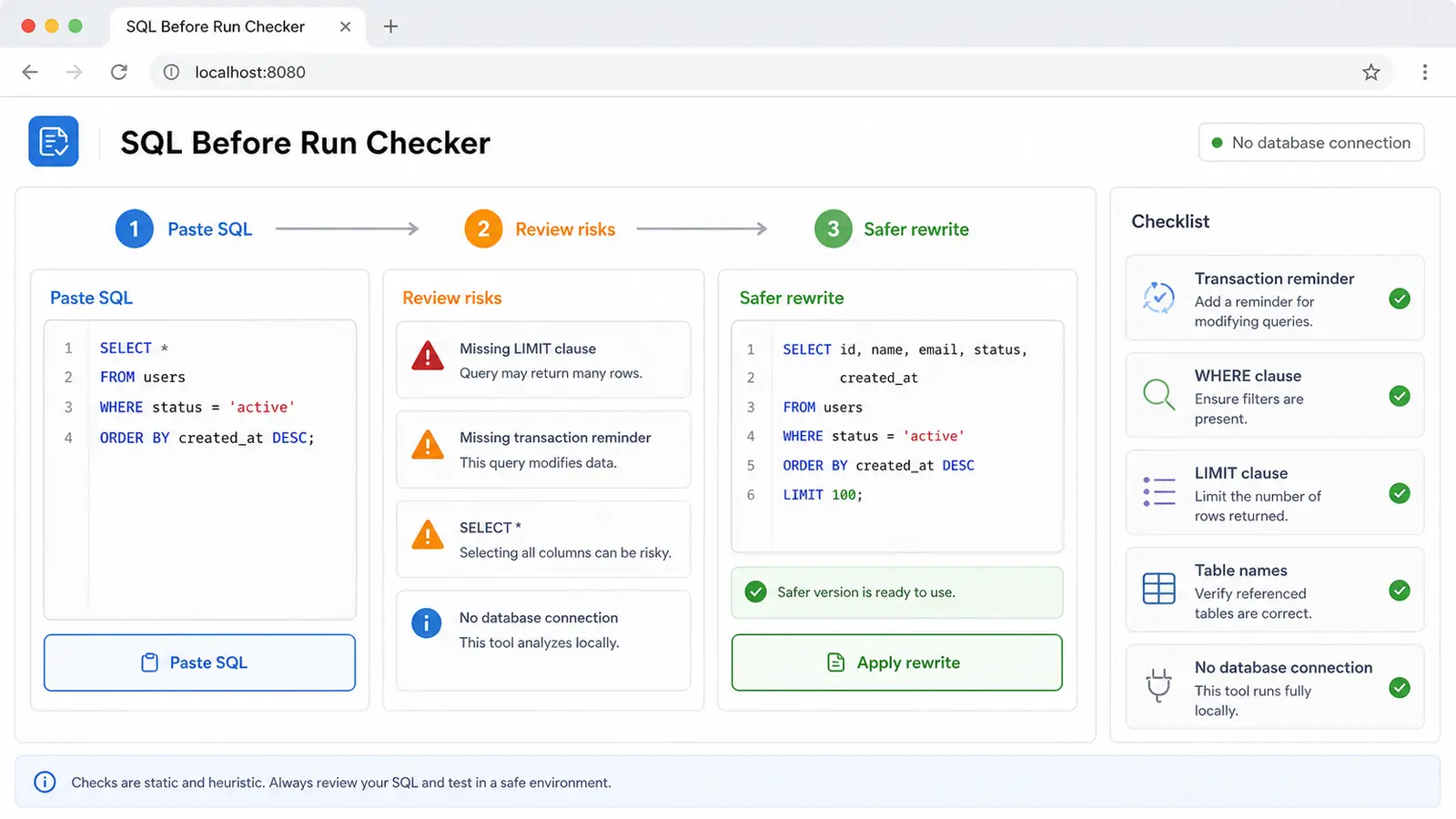Click the green status dot in connection badge
The image size is (1456, 819).
[x=1217, y=143]
